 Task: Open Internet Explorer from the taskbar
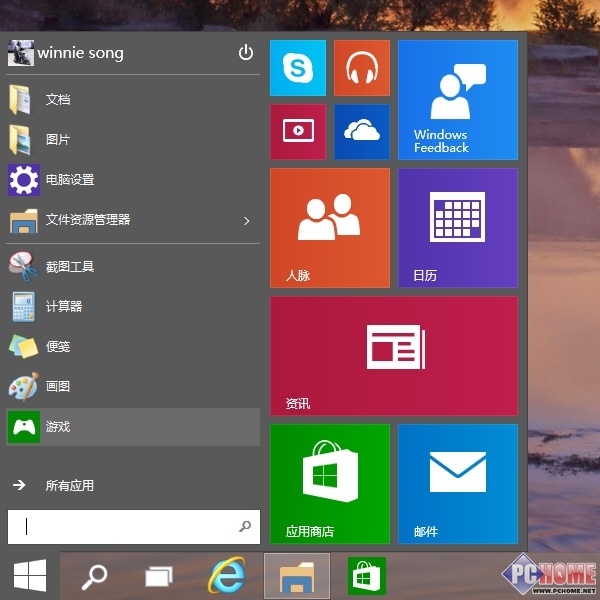[225, 575]
